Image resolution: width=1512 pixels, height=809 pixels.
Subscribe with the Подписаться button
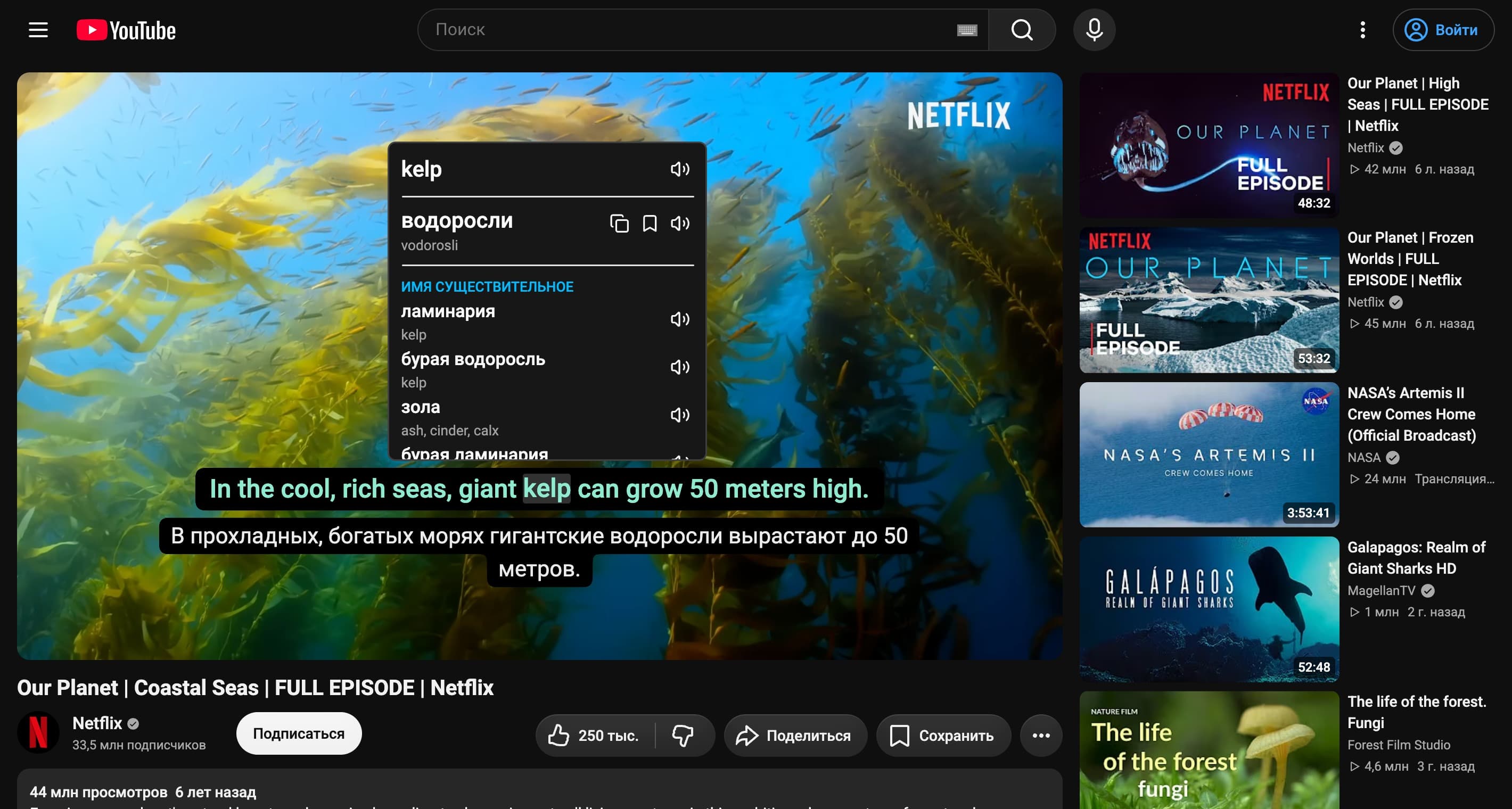299,734
